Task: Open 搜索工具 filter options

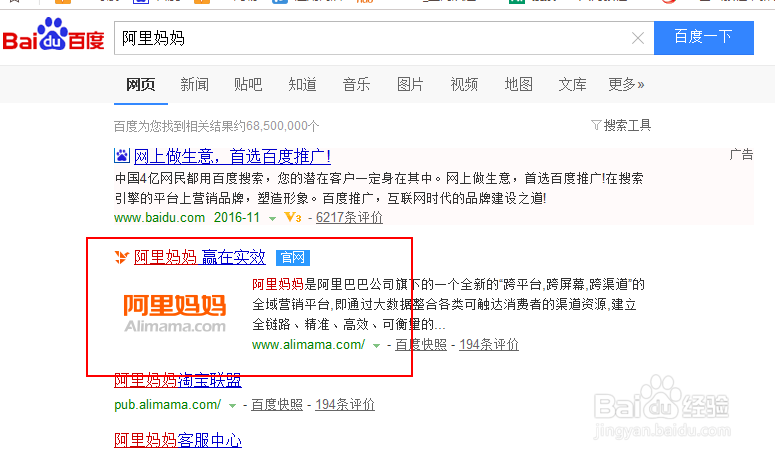Action: click(x=621, y=125)
